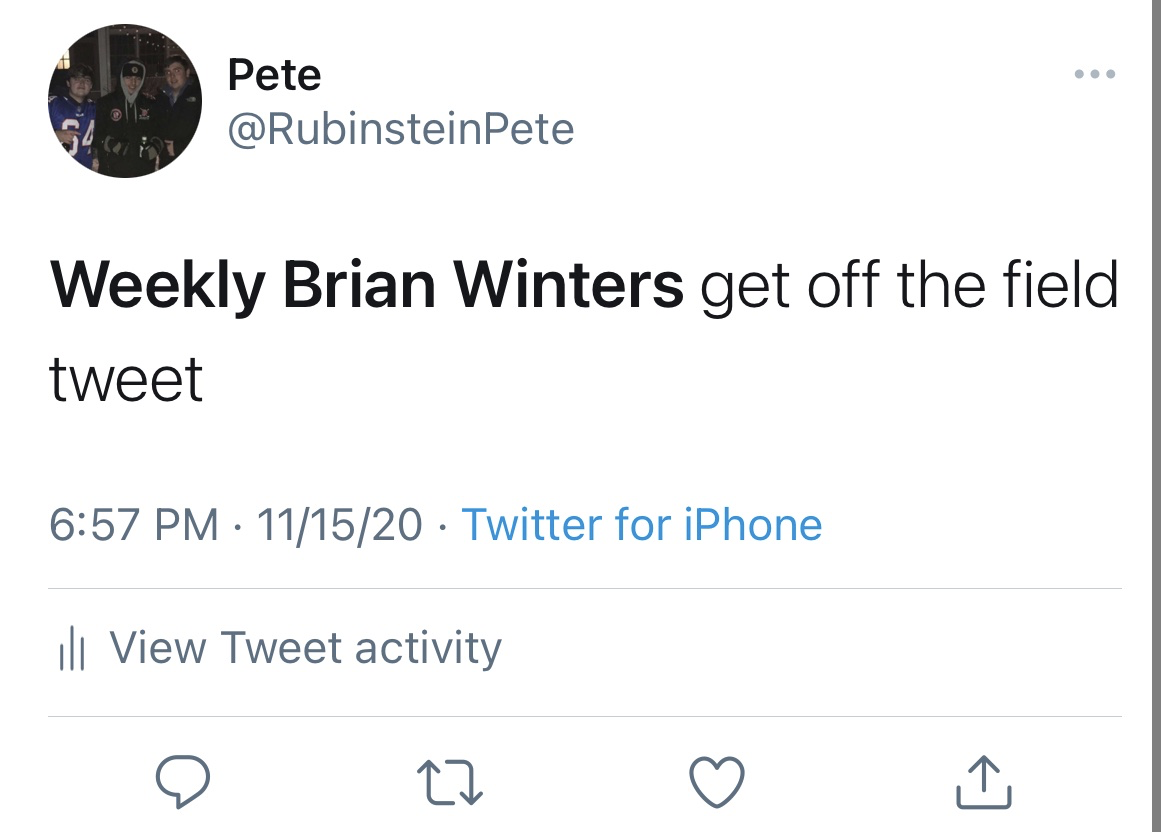Tap the display name Pete

tap(274, 74)
